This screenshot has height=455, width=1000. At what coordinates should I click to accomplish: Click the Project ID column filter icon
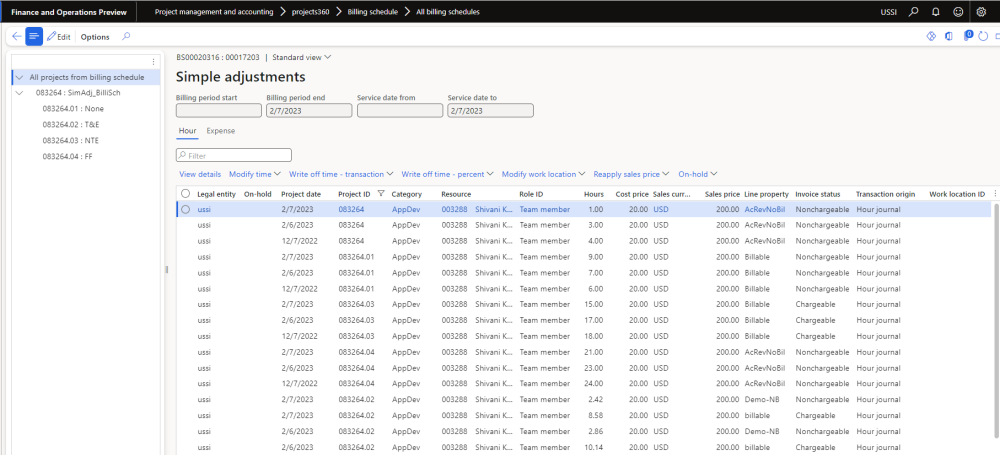(x=380, y=193)
